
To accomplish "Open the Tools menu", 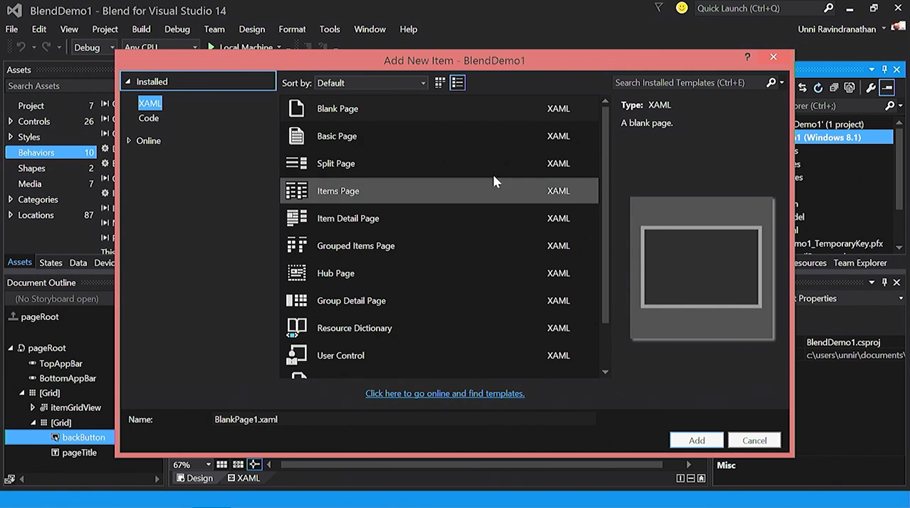I will (x=329, y=29).
